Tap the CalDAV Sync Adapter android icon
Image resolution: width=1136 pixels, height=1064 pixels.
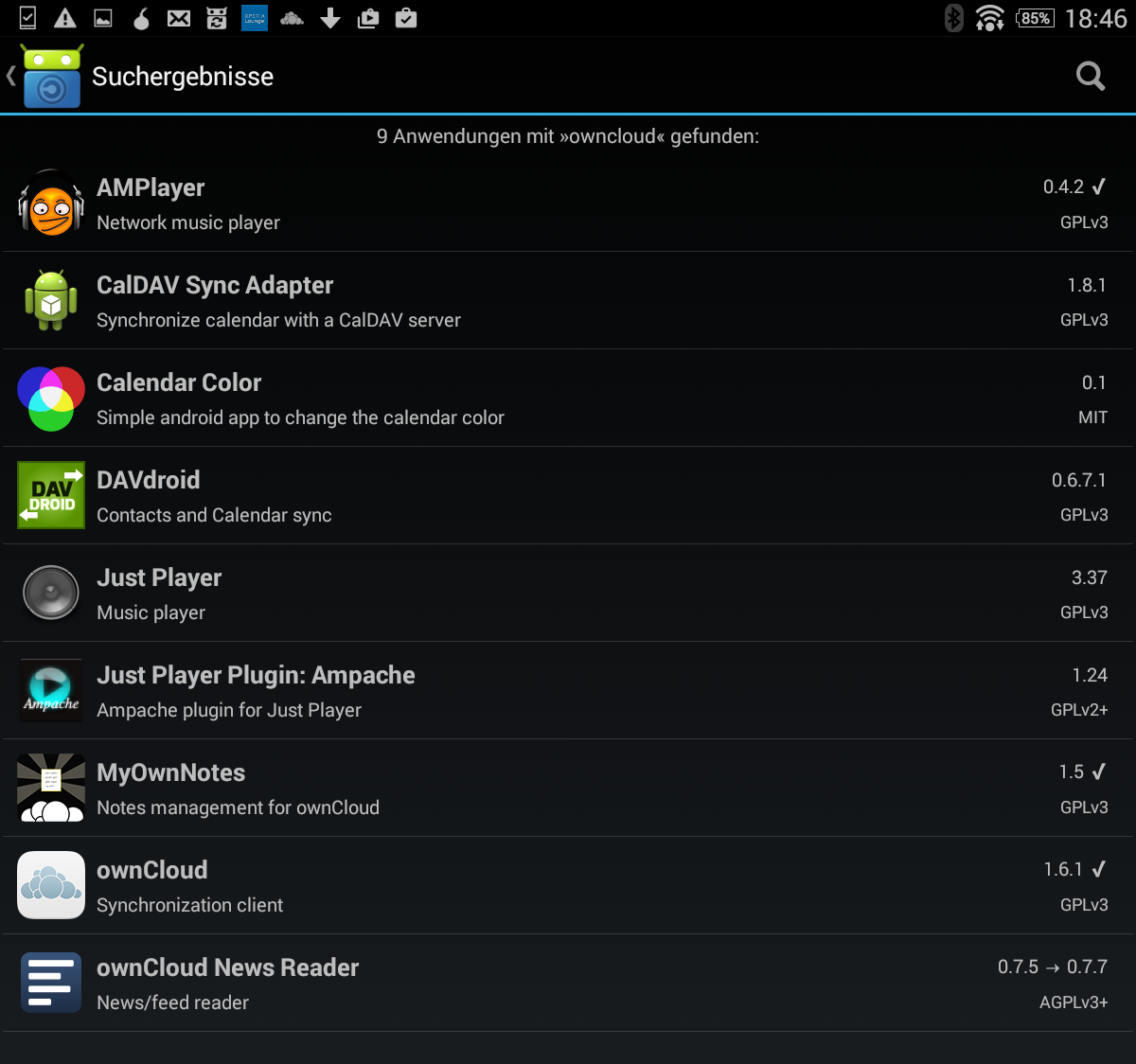click(51, 301)
